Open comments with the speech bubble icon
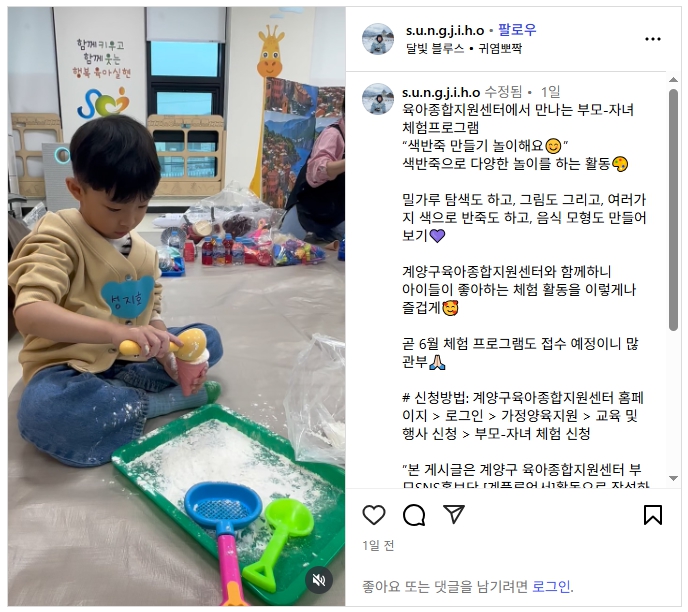The height and width of the screenshot is (612, 688). 414,515
